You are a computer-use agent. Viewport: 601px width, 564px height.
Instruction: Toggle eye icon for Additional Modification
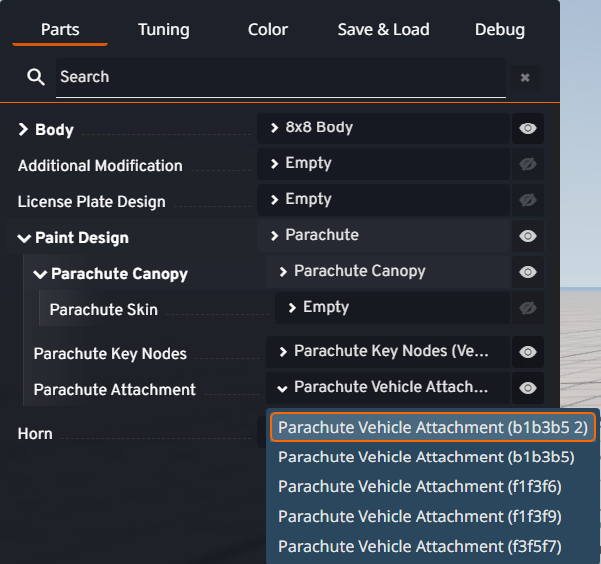pyautogui.click(x=528, y=164)
